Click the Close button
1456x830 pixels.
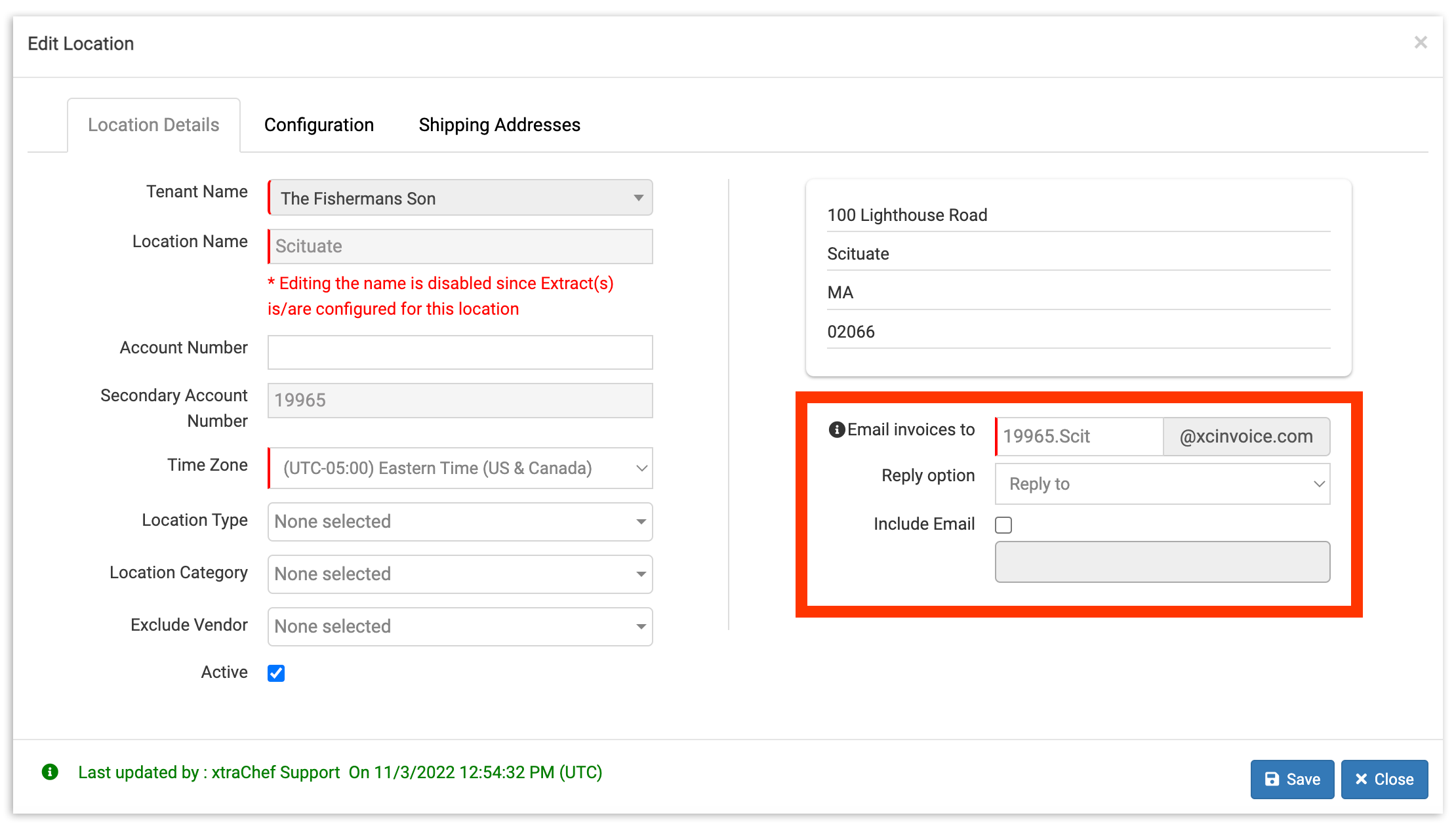tap(1384, 779)
